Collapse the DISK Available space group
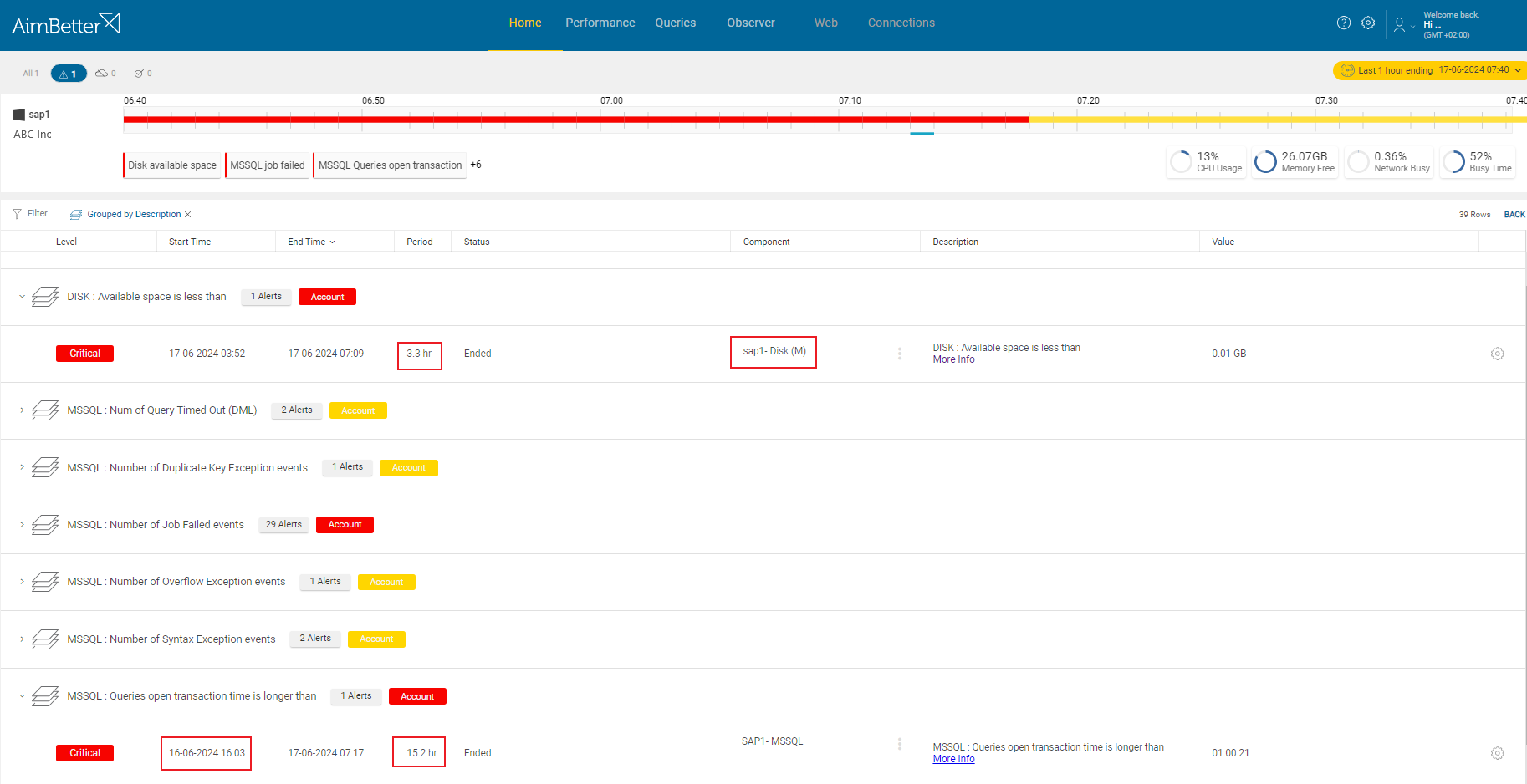This screenshot has width=1527, height=784. 22,297
